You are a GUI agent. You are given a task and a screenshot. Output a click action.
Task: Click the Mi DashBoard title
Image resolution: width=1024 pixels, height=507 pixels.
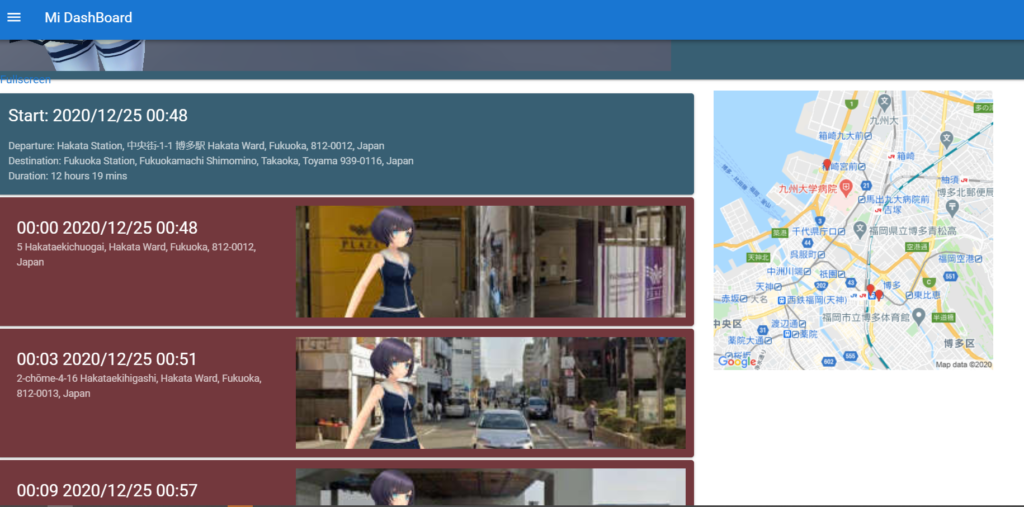point(88,18)
